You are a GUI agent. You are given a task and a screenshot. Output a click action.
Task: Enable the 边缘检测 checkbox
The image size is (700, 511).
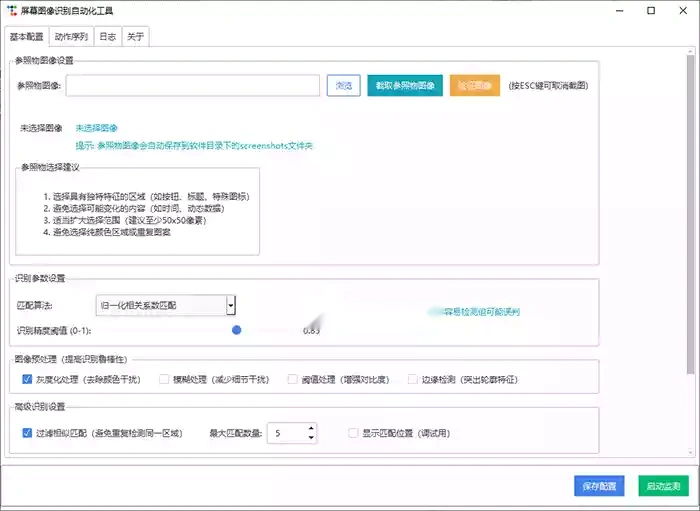coord(412,379)
